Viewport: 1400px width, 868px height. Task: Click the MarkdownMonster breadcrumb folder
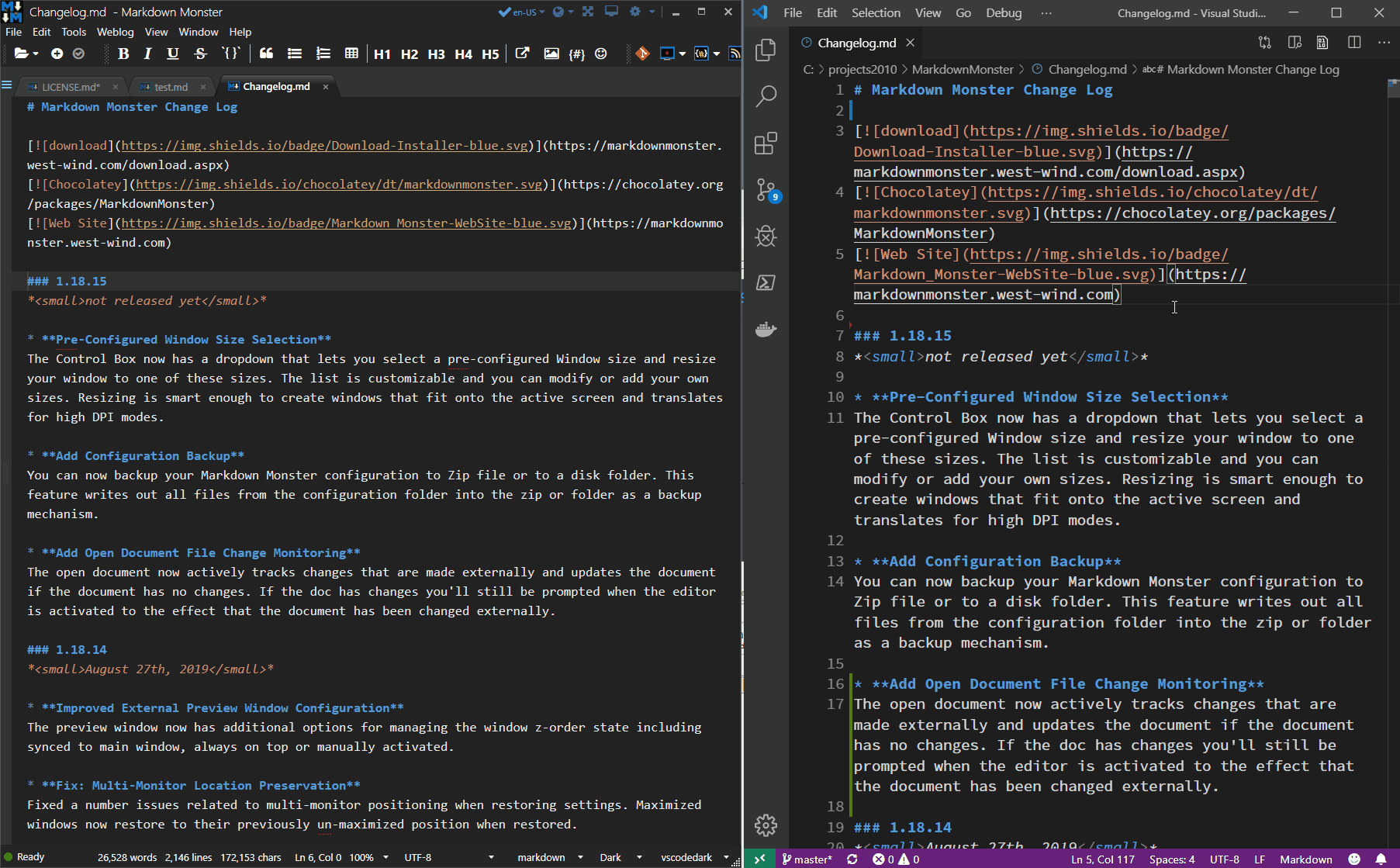point(962,69)
